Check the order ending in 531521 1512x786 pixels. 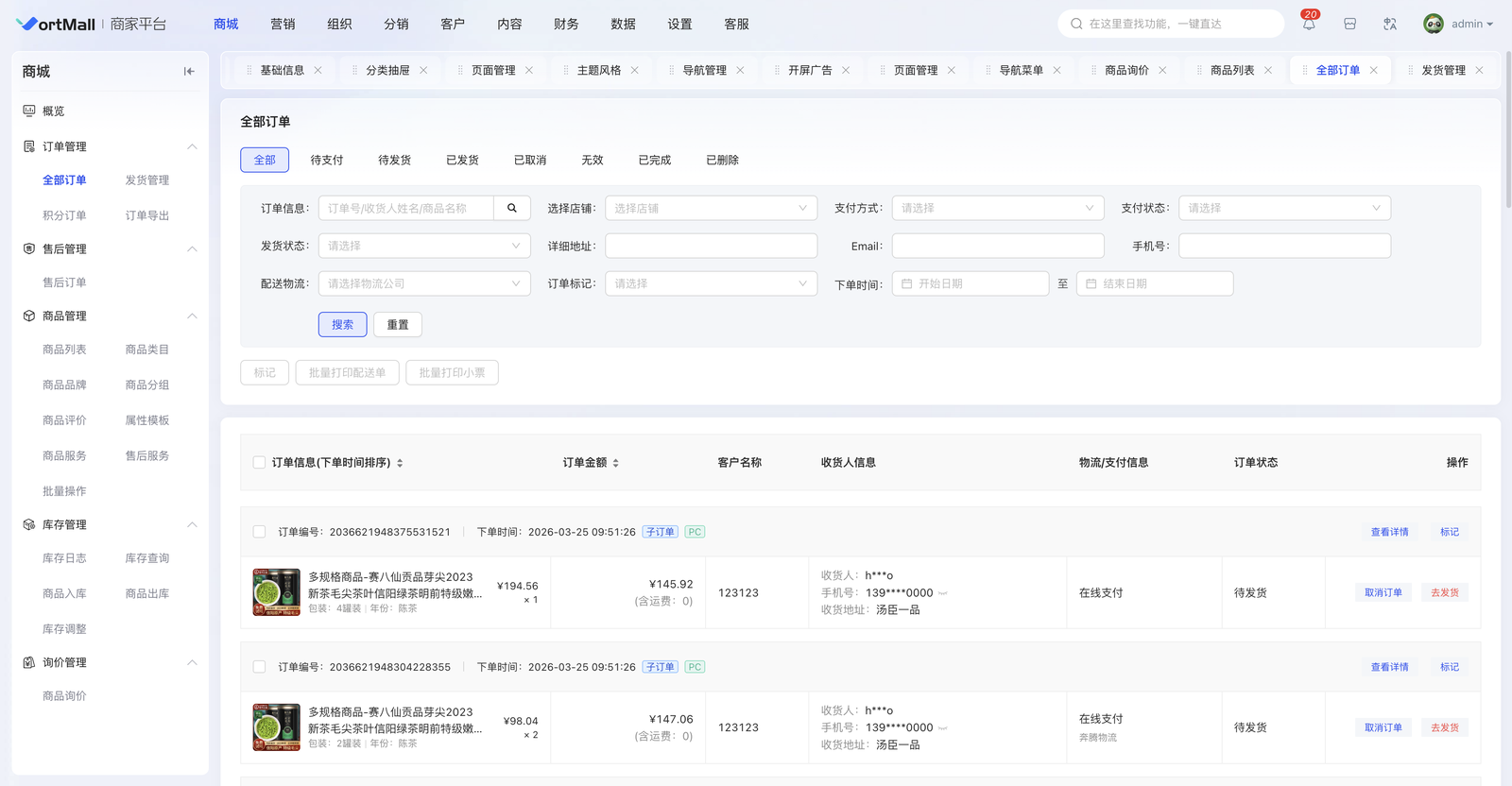pyautogui.click(x=259, y=532)
